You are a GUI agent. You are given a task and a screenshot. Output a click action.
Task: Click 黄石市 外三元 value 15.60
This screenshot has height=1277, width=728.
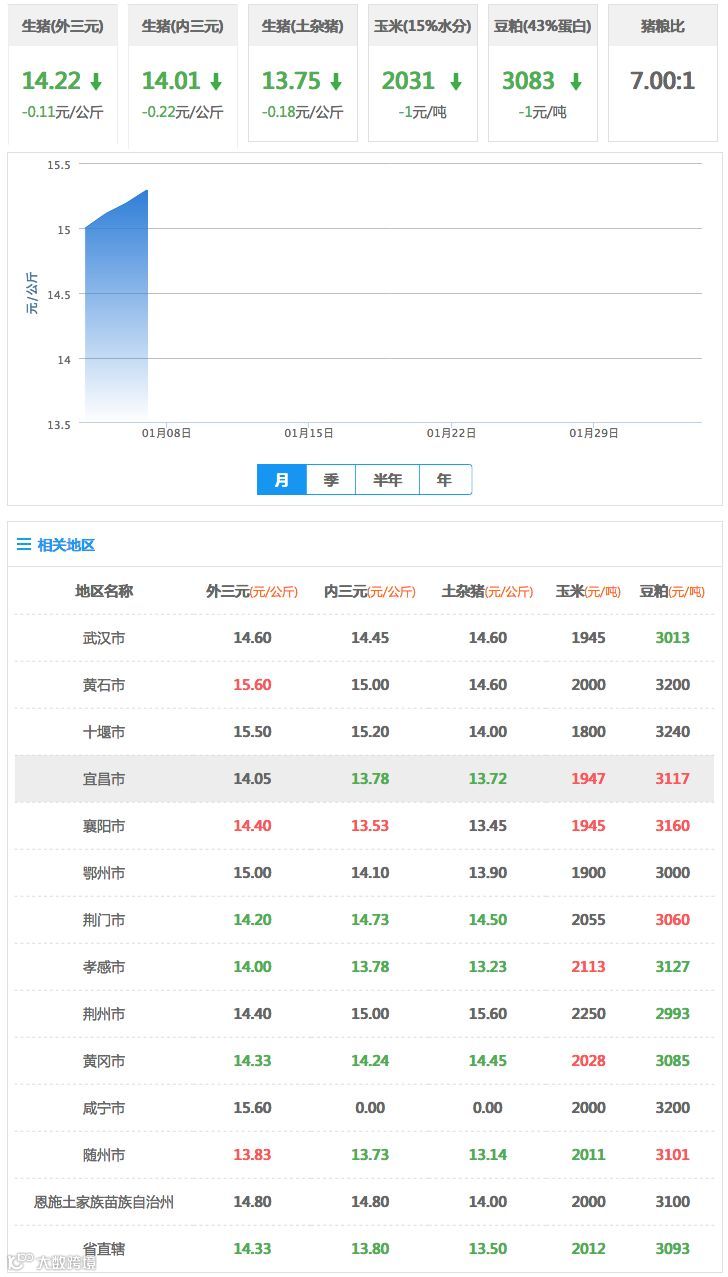pyautogui.click(x=252, y=685)
